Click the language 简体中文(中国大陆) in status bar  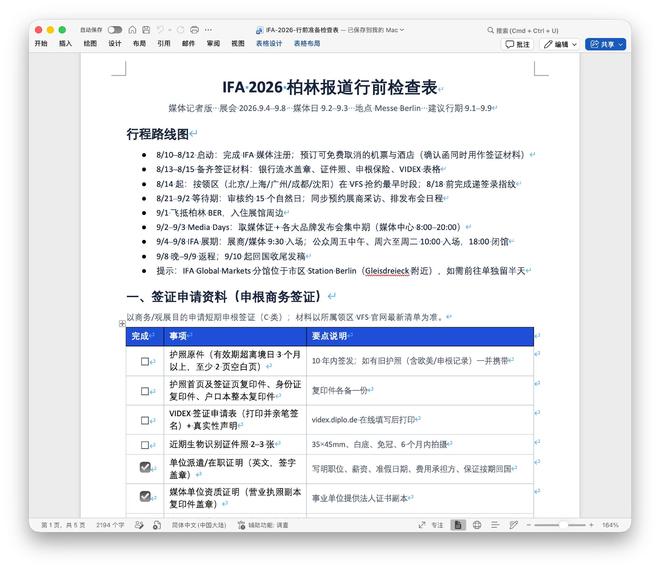pyautogui.click(x=199, y=525)
